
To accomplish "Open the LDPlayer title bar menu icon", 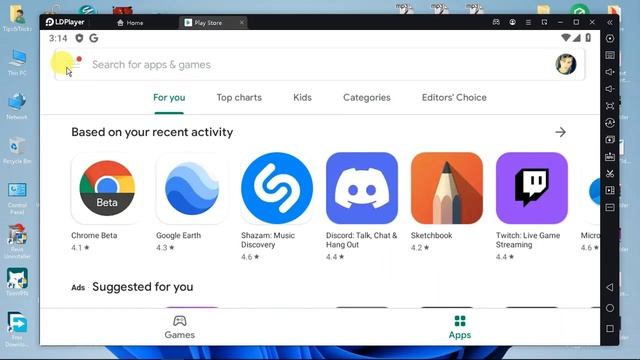I will [528, 22].
